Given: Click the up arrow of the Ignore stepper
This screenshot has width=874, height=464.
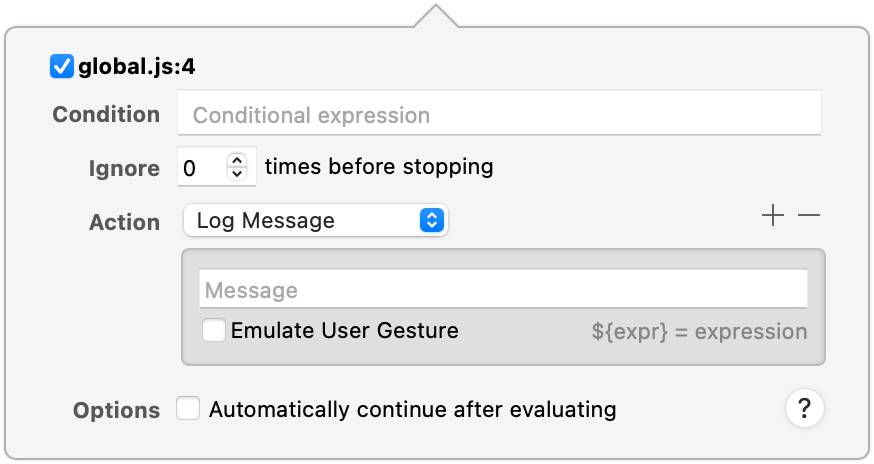Looking at the screenshot, I should [237, 160].
